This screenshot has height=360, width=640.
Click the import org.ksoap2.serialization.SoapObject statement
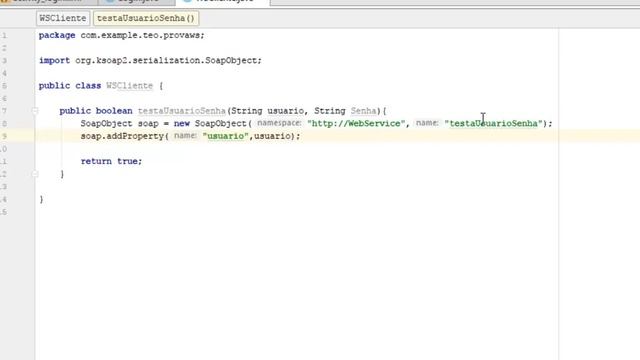click(150, 60)
